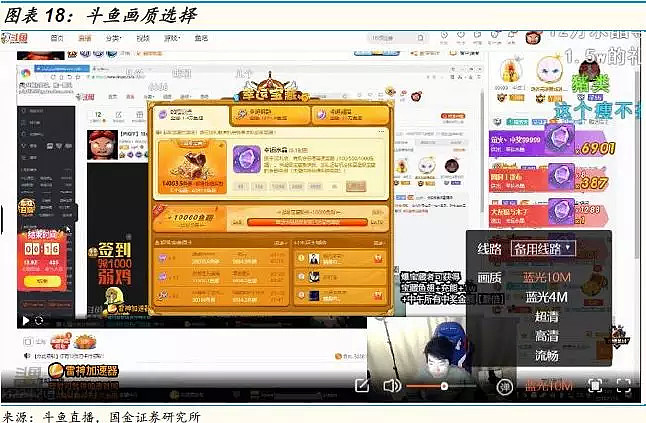Click the 雷神加速器 banner
The height and width of the screenshot is (423, 646).
tap(84, 371)
